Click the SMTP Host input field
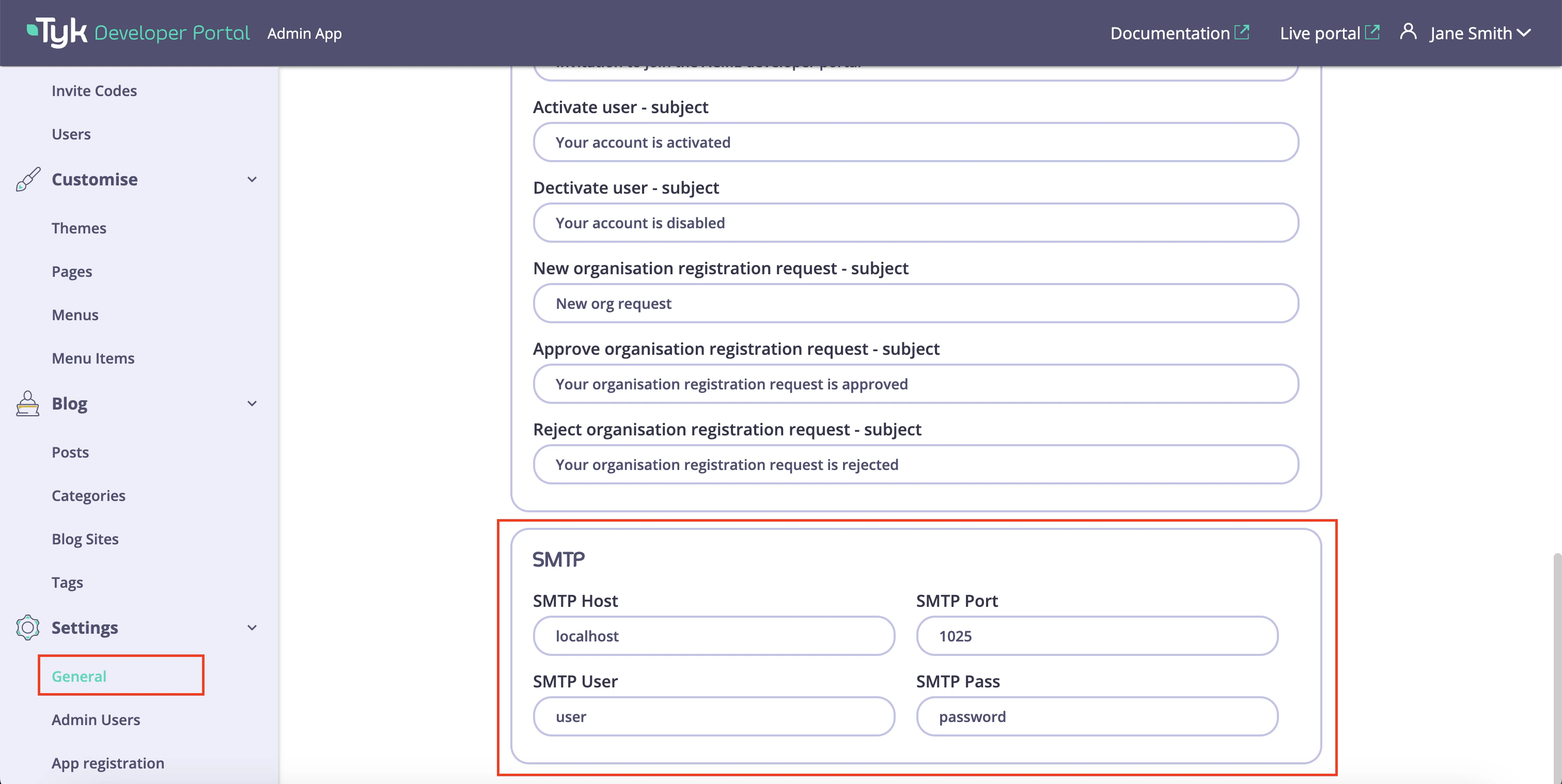1562x784 pixels. 714,635
